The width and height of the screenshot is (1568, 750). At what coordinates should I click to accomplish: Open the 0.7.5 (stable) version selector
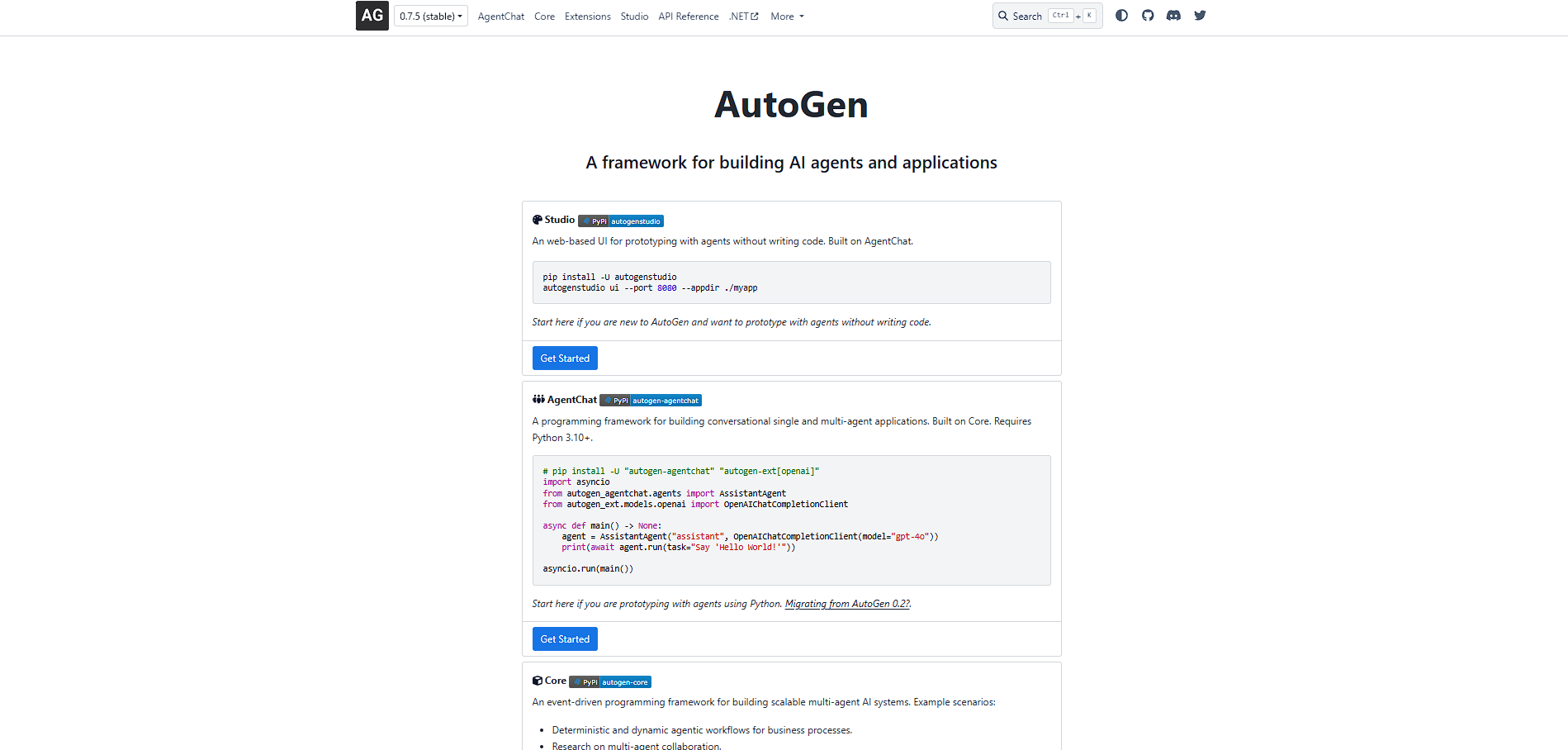click(x=430, y=15)
